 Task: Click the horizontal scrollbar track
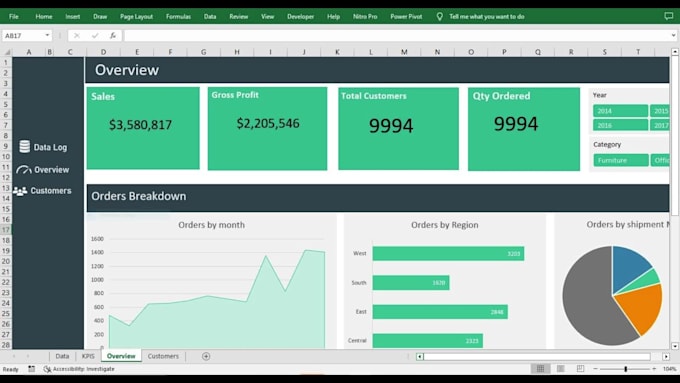click(537, 357)
